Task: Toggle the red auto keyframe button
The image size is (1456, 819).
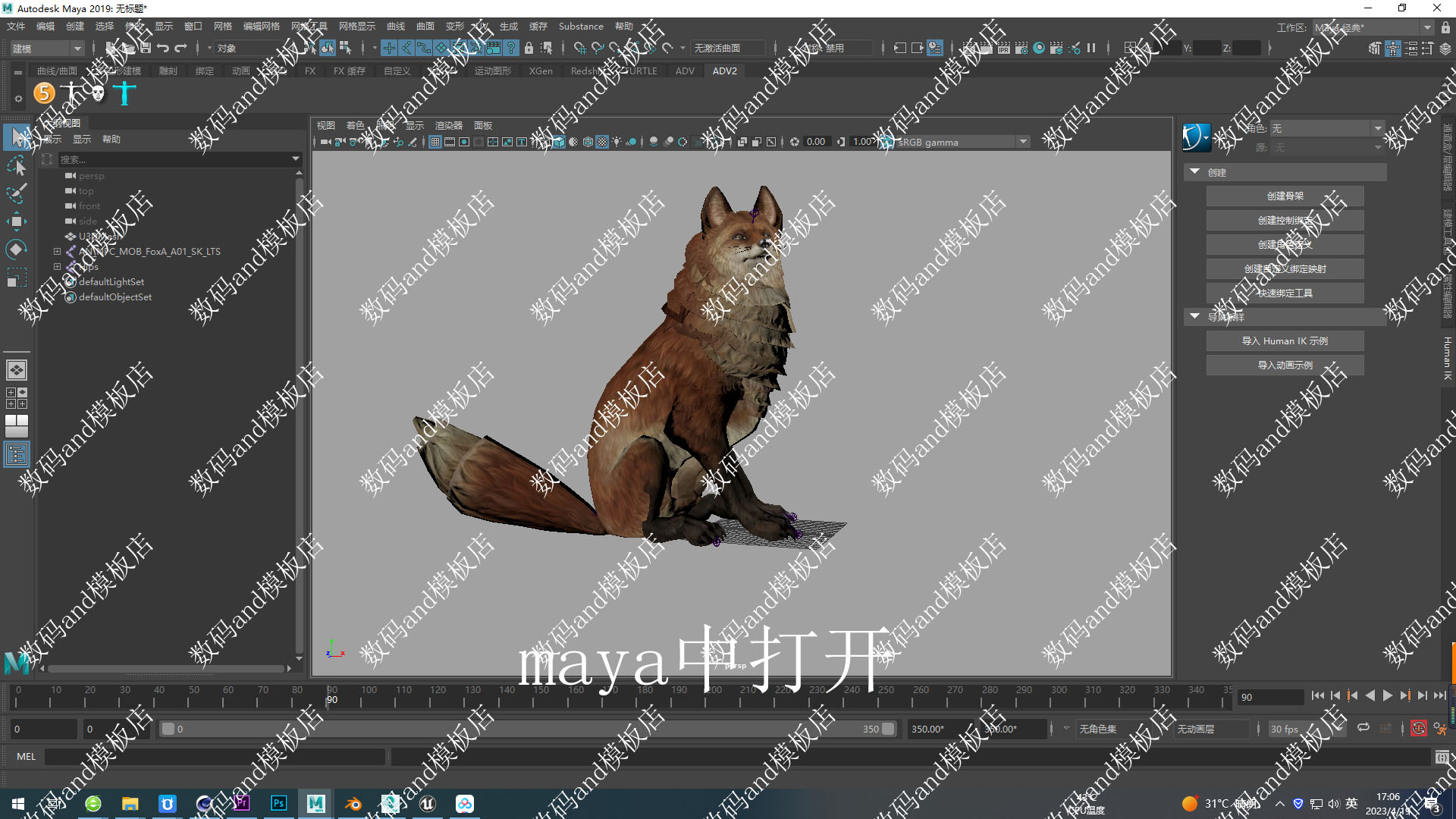Action: [1418, 729]
